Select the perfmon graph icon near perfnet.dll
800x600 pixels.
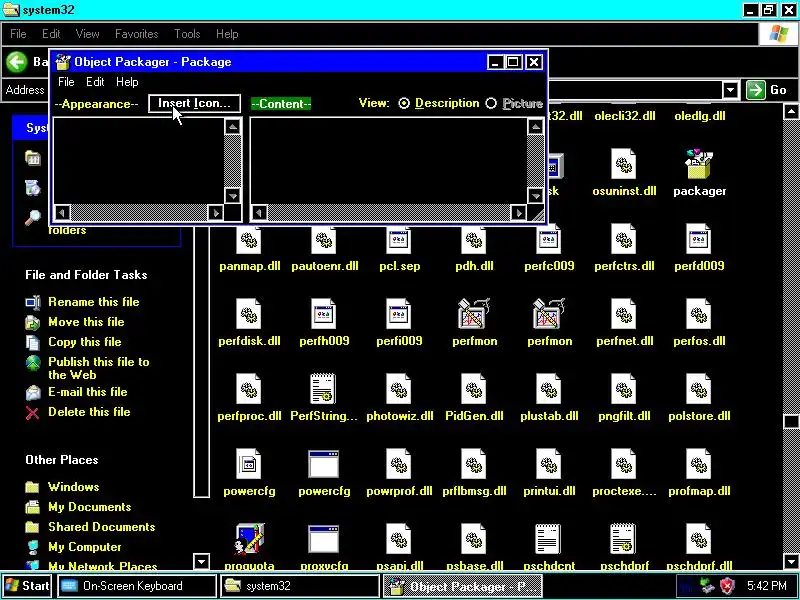click(x=549, y=314)
